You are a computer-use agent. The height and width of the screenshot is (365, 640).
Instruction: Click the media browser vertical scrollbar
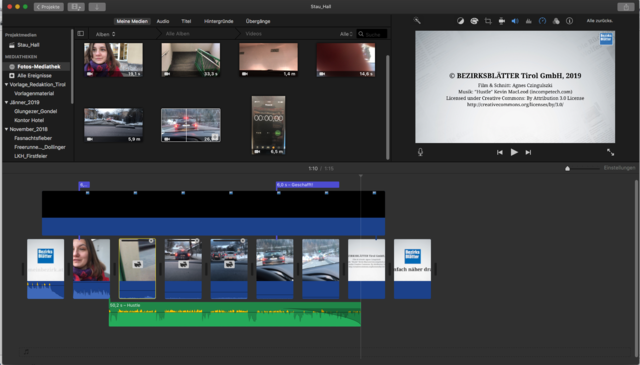click(x=387, y=107)
